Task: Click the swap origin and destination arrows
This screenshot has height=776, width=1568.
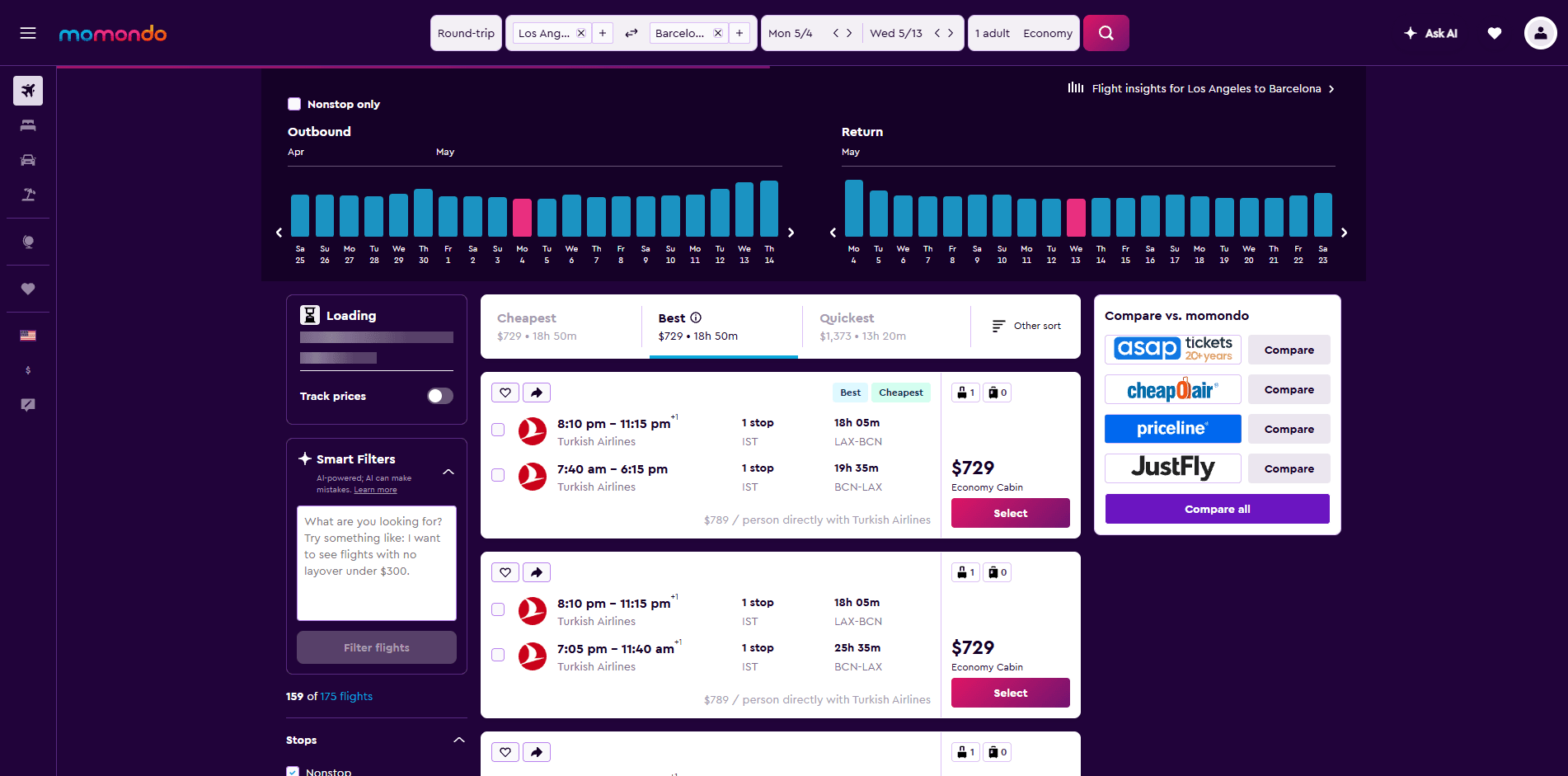Action: [x=631, y=33]
